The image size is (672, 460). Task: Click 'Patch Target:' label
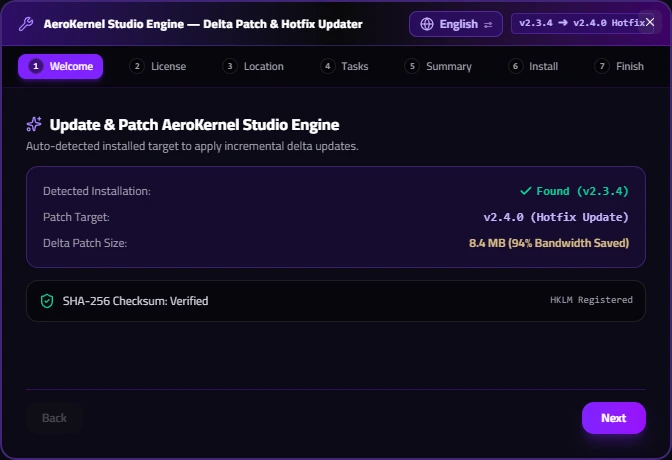tap(76, 217)
